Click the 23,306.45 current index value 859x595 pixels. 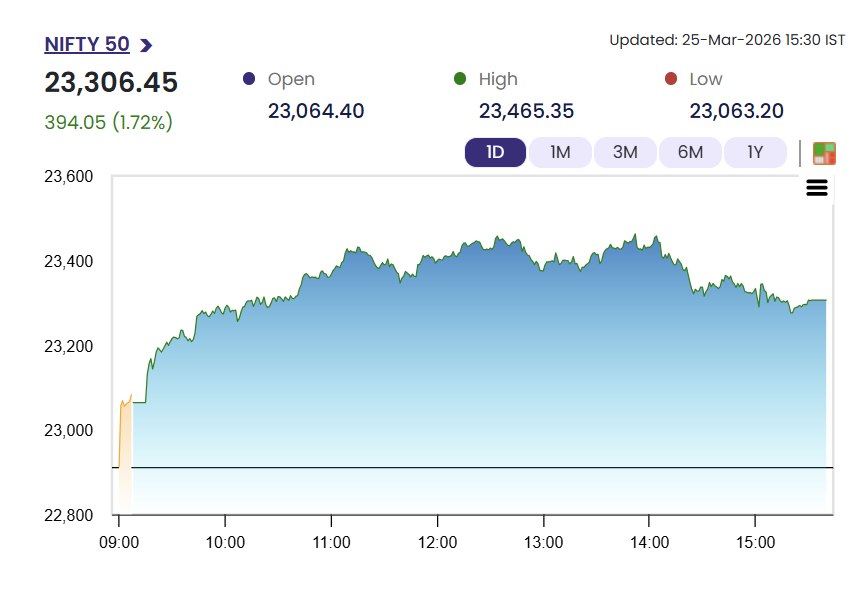tap(111, 83)
